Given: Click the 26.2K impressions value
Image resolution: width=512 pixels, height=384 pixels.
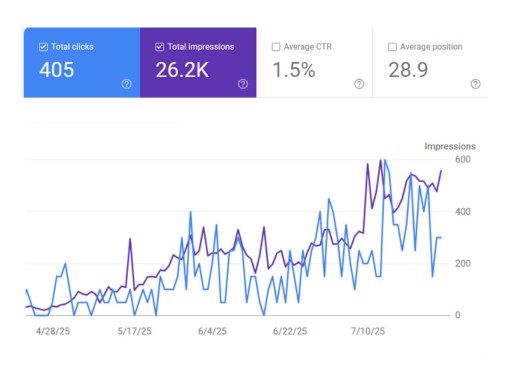Looking at the screenshot, I should pos(182,70).
